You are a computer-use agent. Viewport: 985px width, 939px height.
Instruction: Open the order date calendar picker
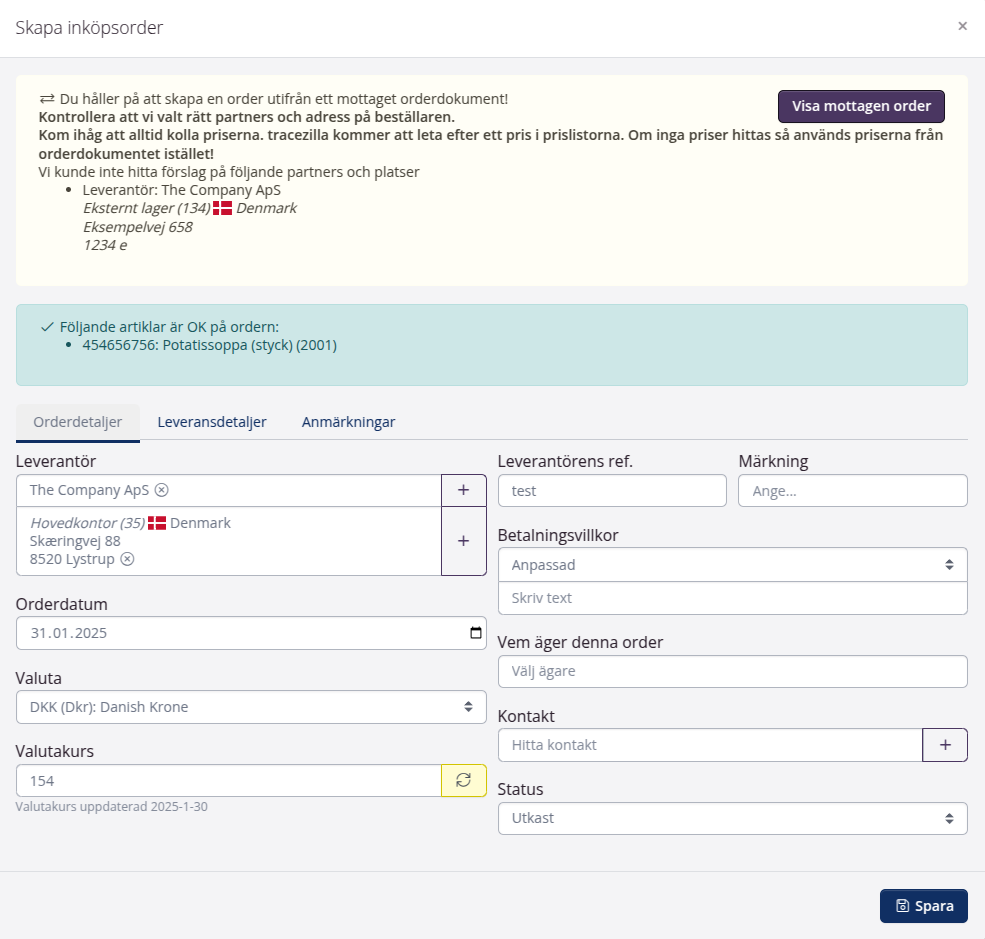click(474, 633)
